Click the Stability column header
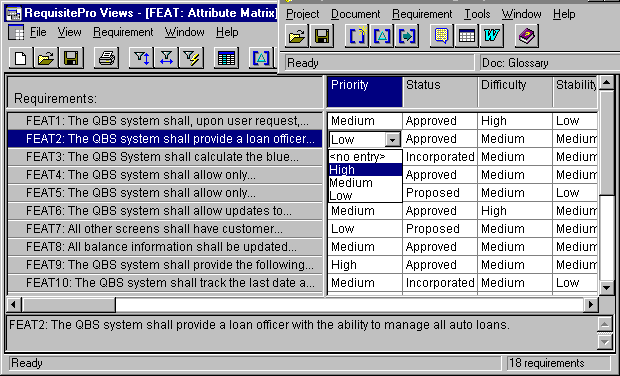The height and width of the screenshot is (376, 620). (575, 92)
